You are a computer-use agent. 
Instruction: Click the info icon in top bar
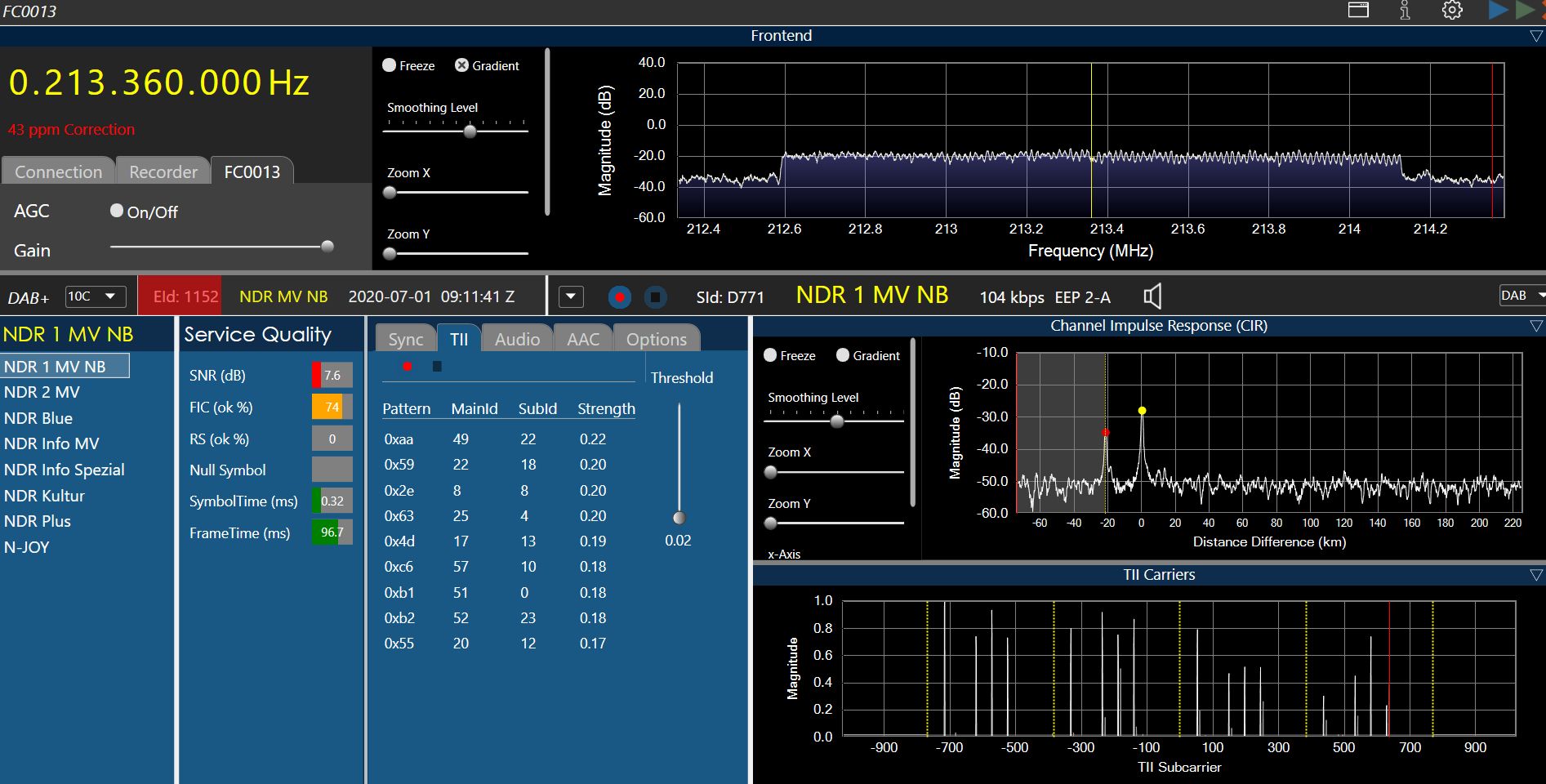pos(1405,11)
